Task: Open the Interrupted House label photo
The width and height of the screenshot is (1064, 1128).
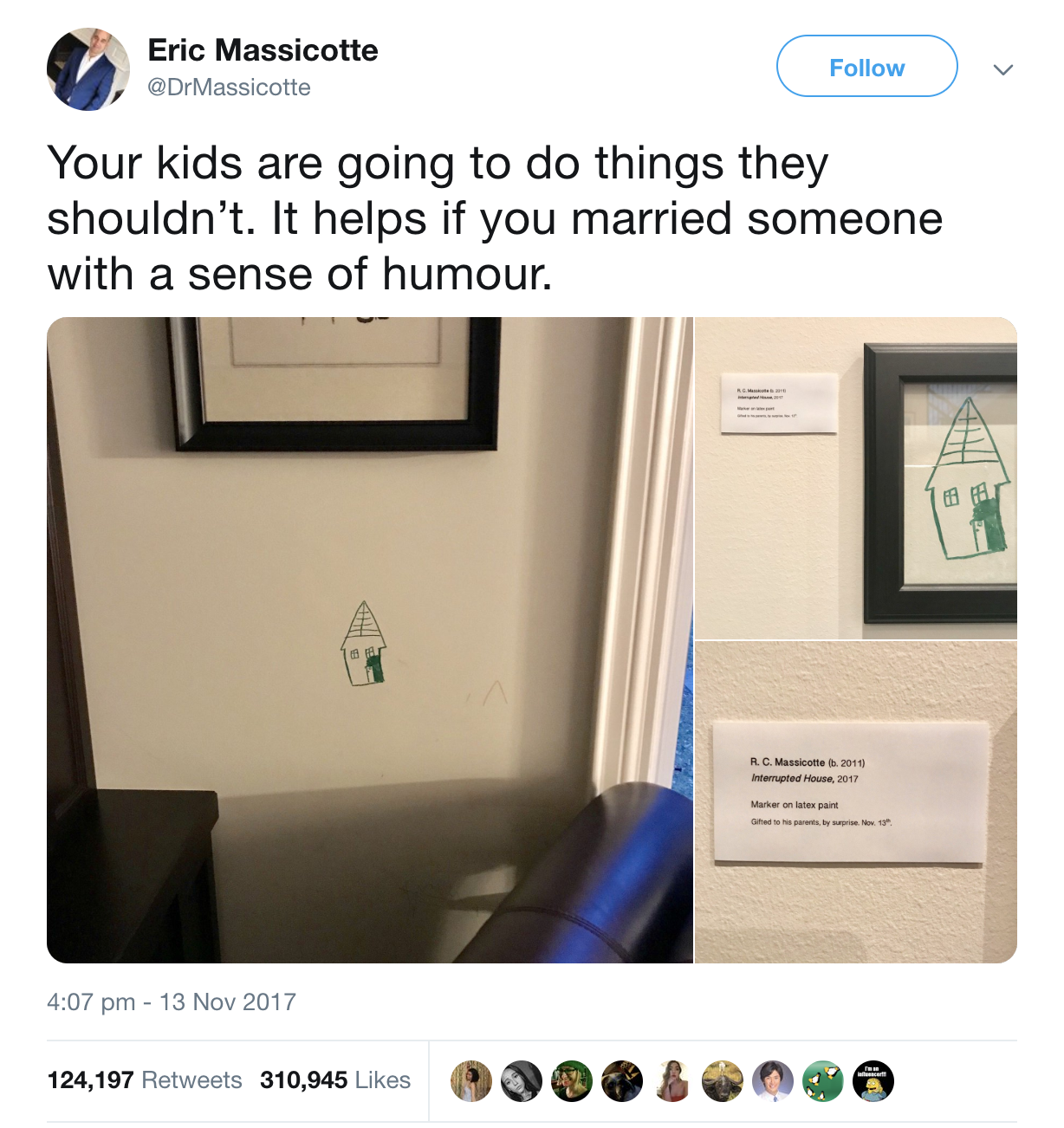Action: (x=856, y=802)
